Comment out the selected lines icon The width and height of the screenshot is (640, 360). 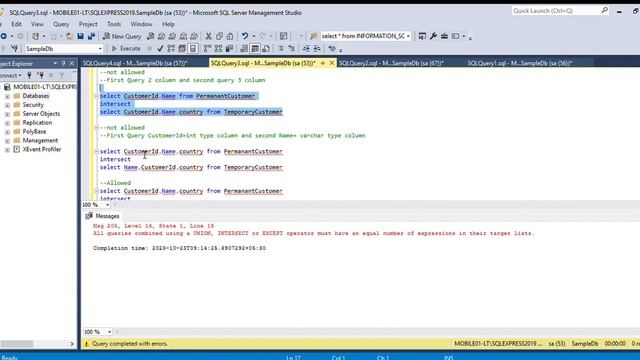(x=280, y=49)
